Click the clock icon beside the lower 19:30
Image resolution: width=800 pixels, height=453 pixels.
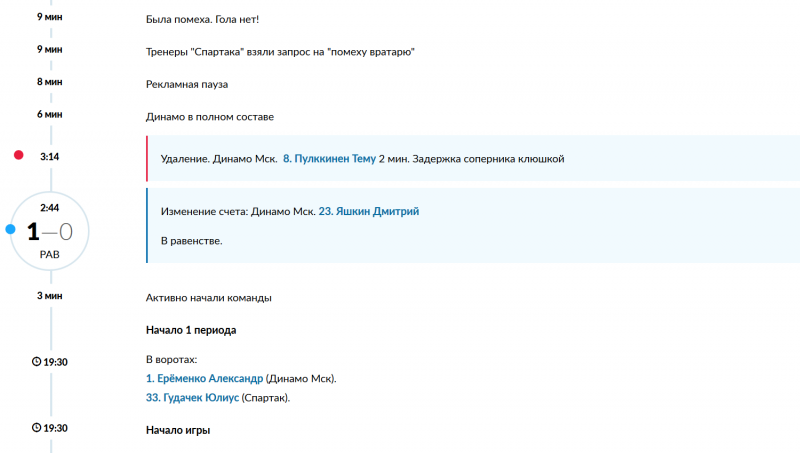36,427
